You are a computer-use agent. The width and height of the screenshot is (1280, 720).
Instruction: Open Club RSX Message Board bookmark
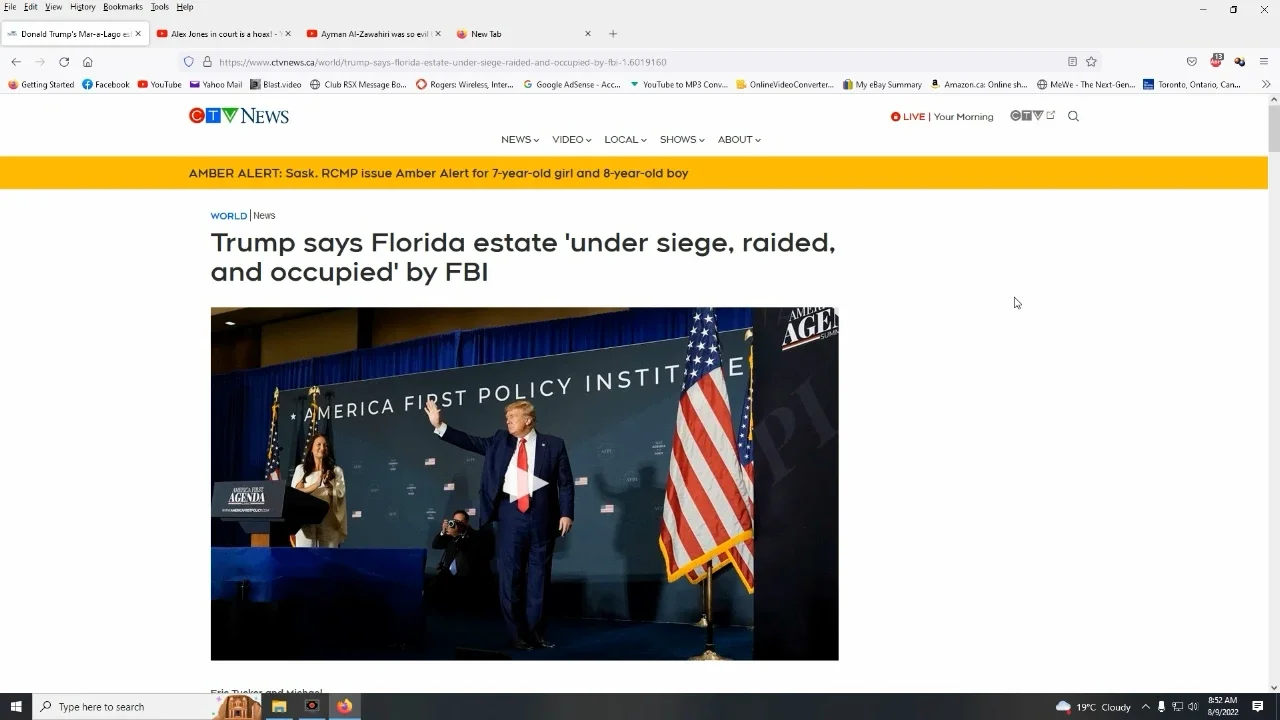(359, 85)
